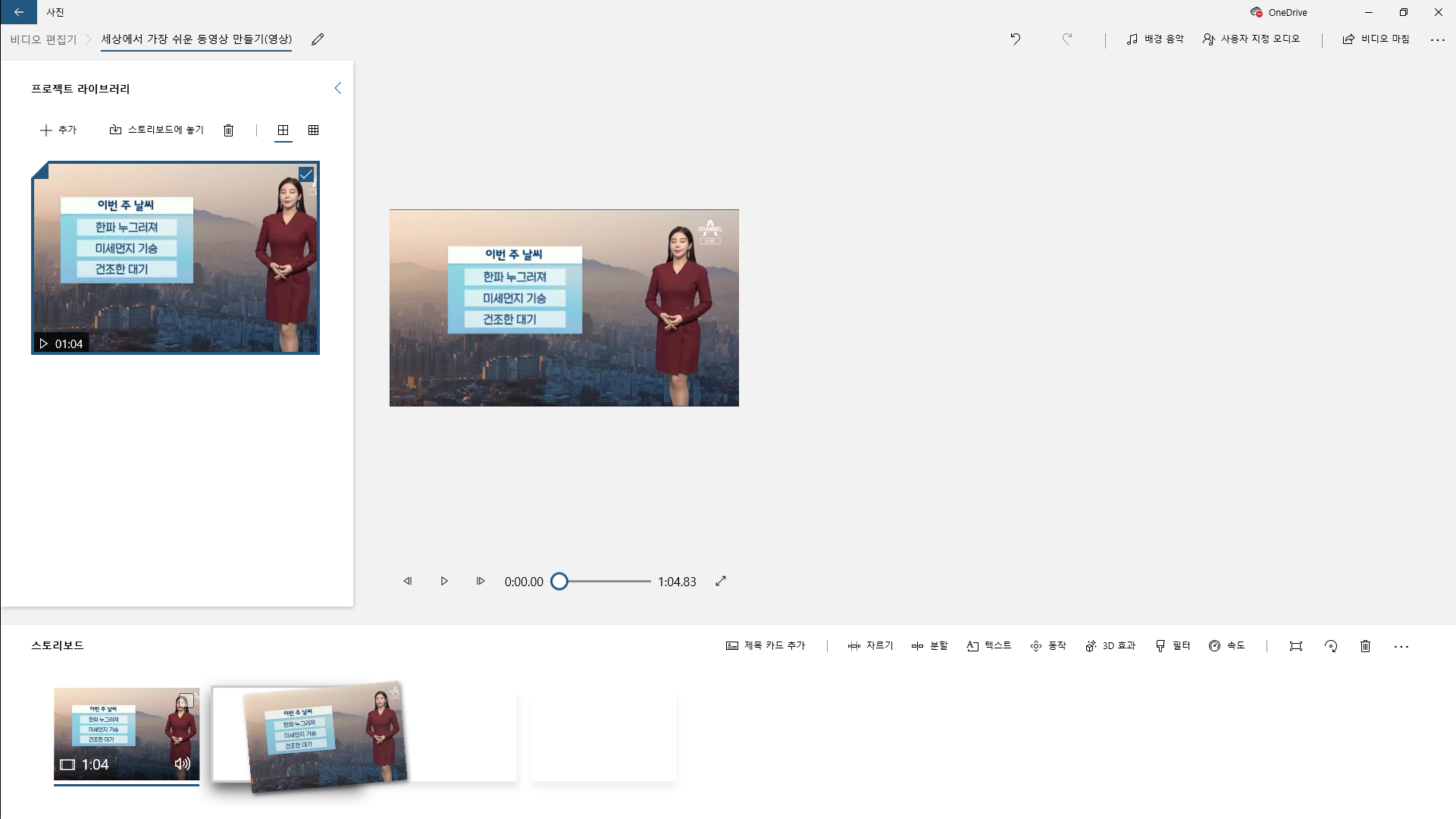Rotate the selected storyboard clip
The width and height of the screenshot is (1456, 819).
click(x=1331, y=646)
